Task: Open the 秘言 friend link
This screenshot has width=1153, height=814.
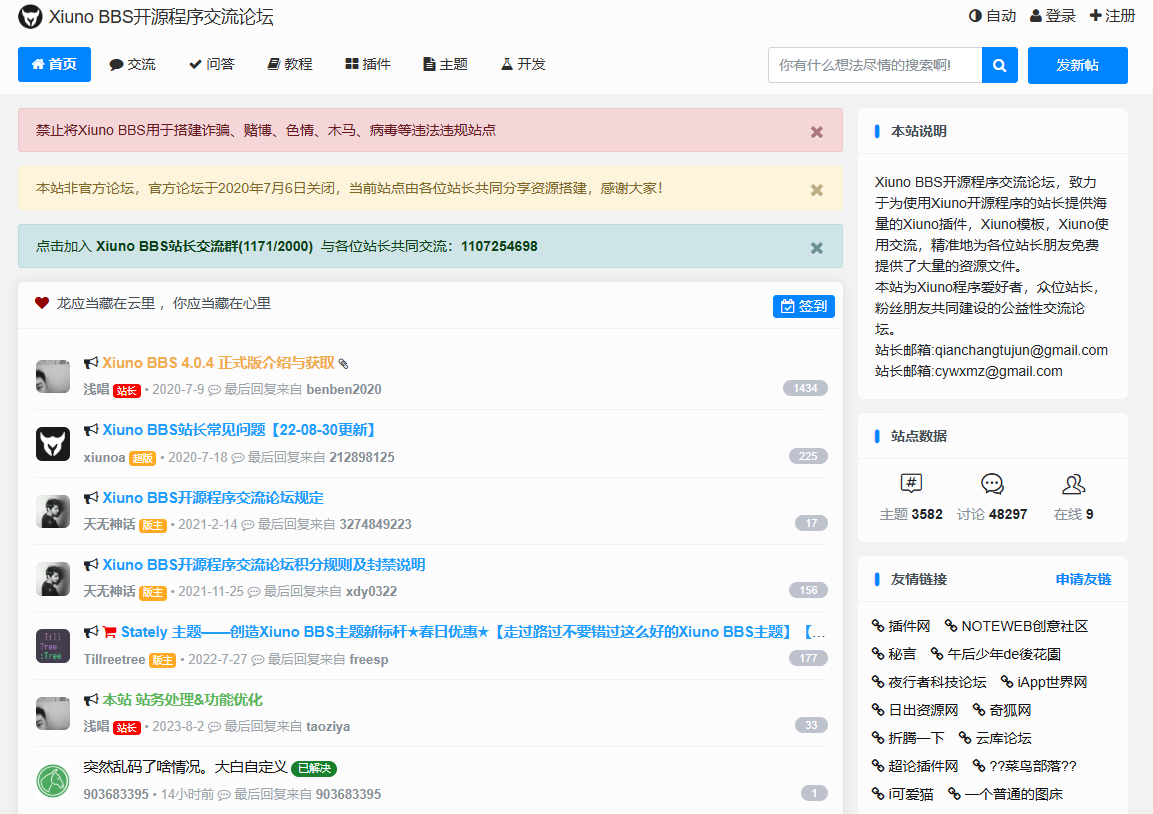Action: [x=893, y=654]
